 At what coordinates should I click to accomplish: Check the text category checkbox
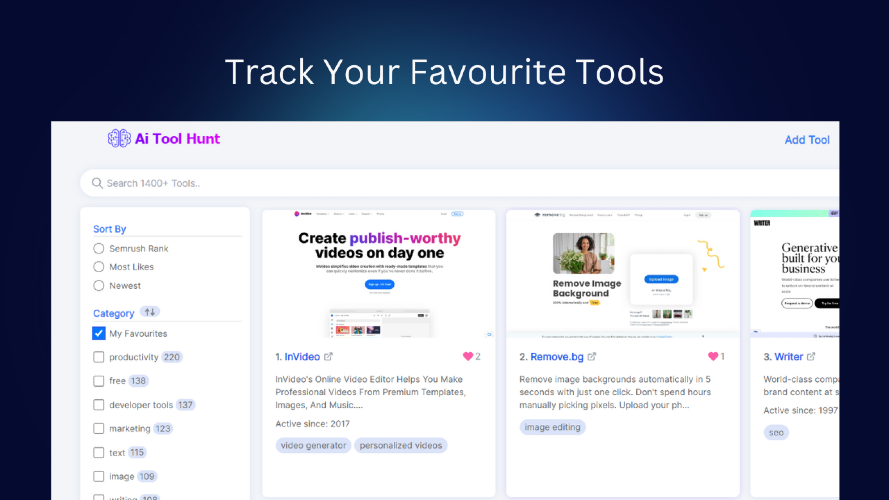(99, 452)
